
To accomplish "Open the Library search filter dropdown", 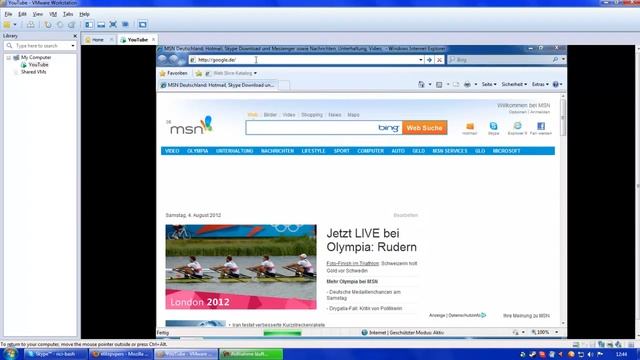I will (73, 46).
